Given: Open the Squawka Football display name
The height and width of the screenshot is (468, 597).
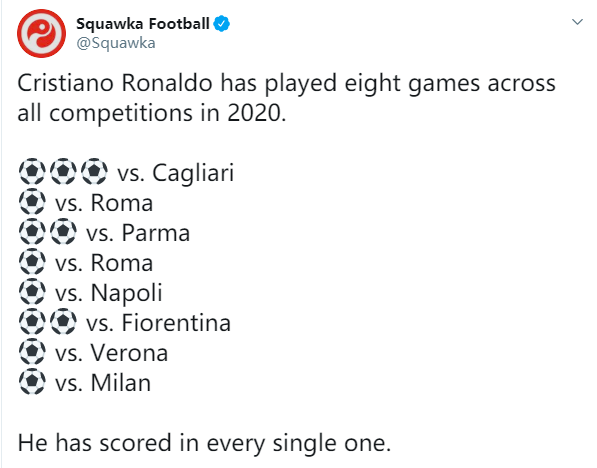Looking at the screenshot, I should (x=143, y=24).
